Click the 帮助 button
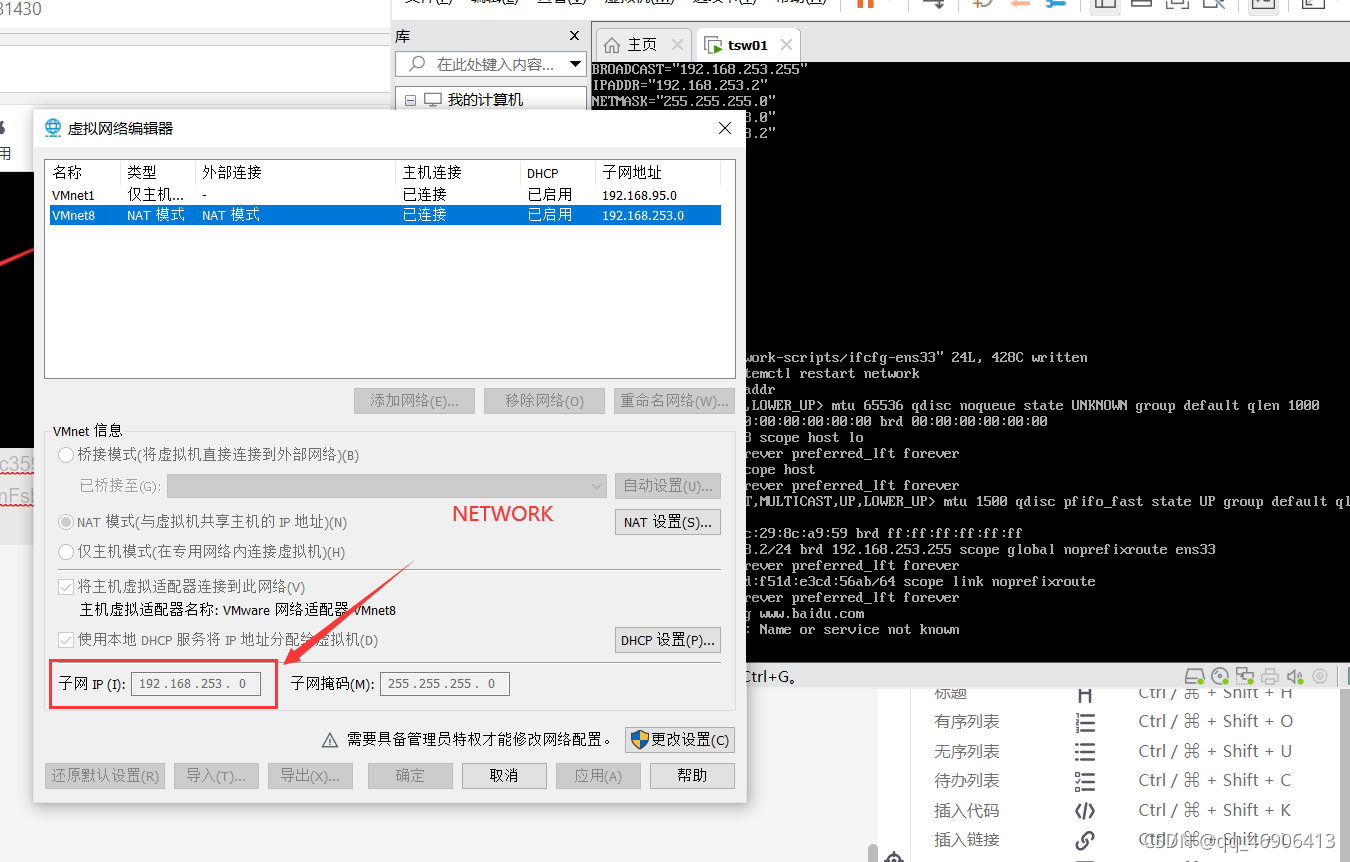The image size is (1350, 862). pos(692,776)
